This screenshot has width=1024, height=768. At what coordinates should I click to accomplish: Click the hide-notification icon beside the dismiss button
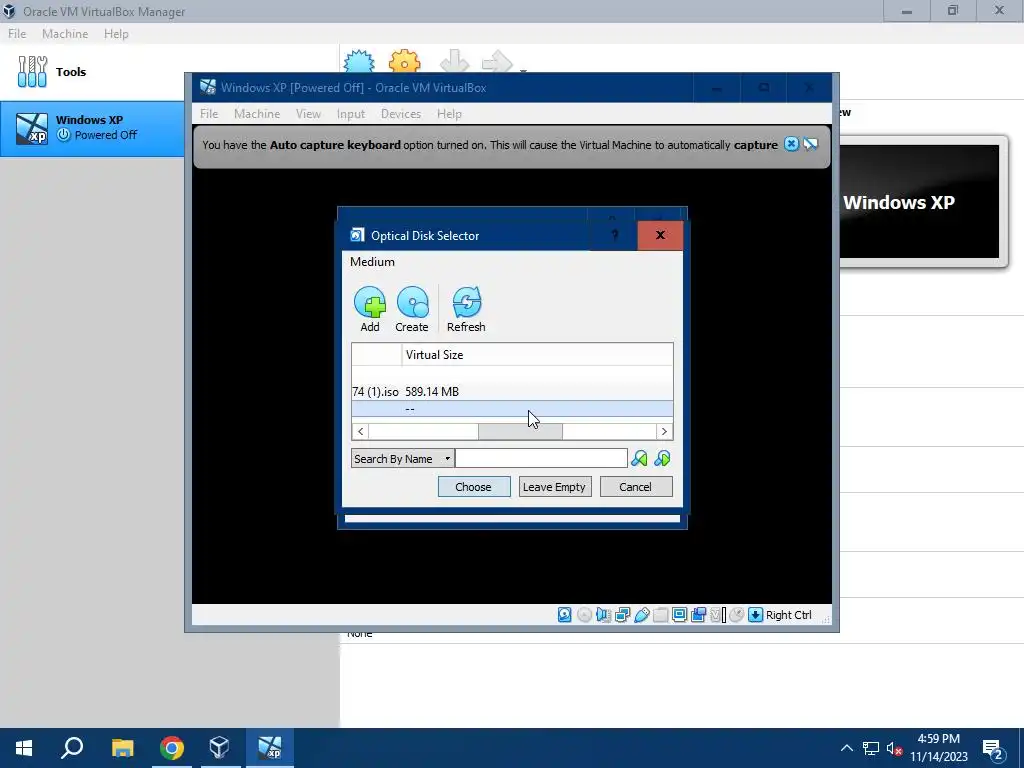[810, 144]
